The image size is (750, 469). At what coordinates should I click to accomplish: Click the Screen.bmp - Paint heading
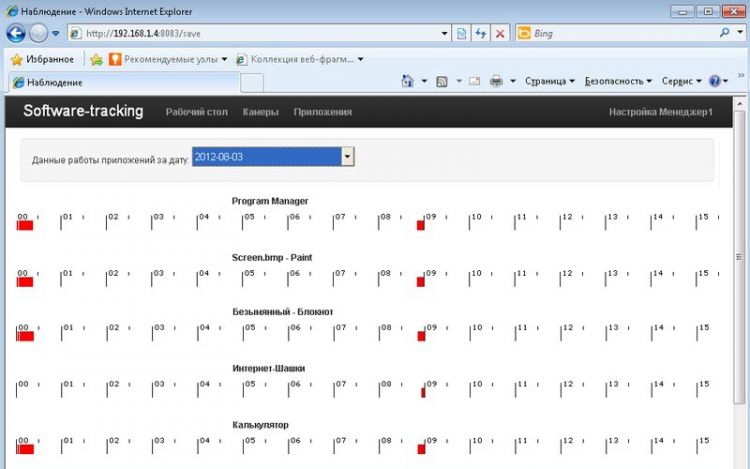pyautogui.click(x=272, y=258)
